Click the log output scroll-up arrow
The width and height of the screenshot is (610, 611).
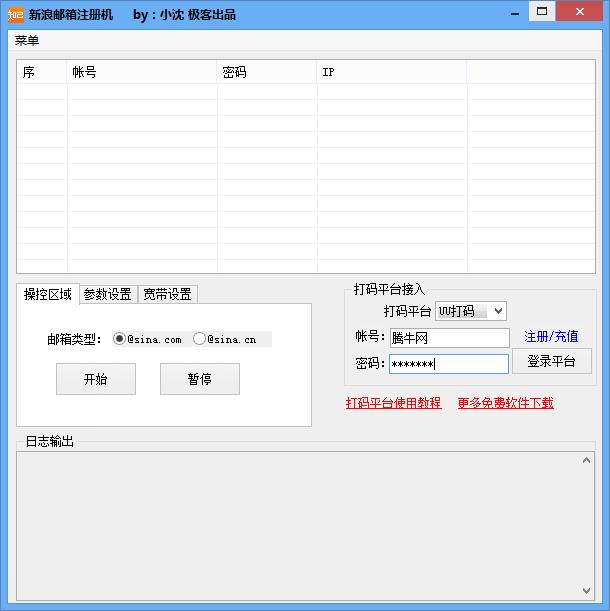[x=587, y=461]
